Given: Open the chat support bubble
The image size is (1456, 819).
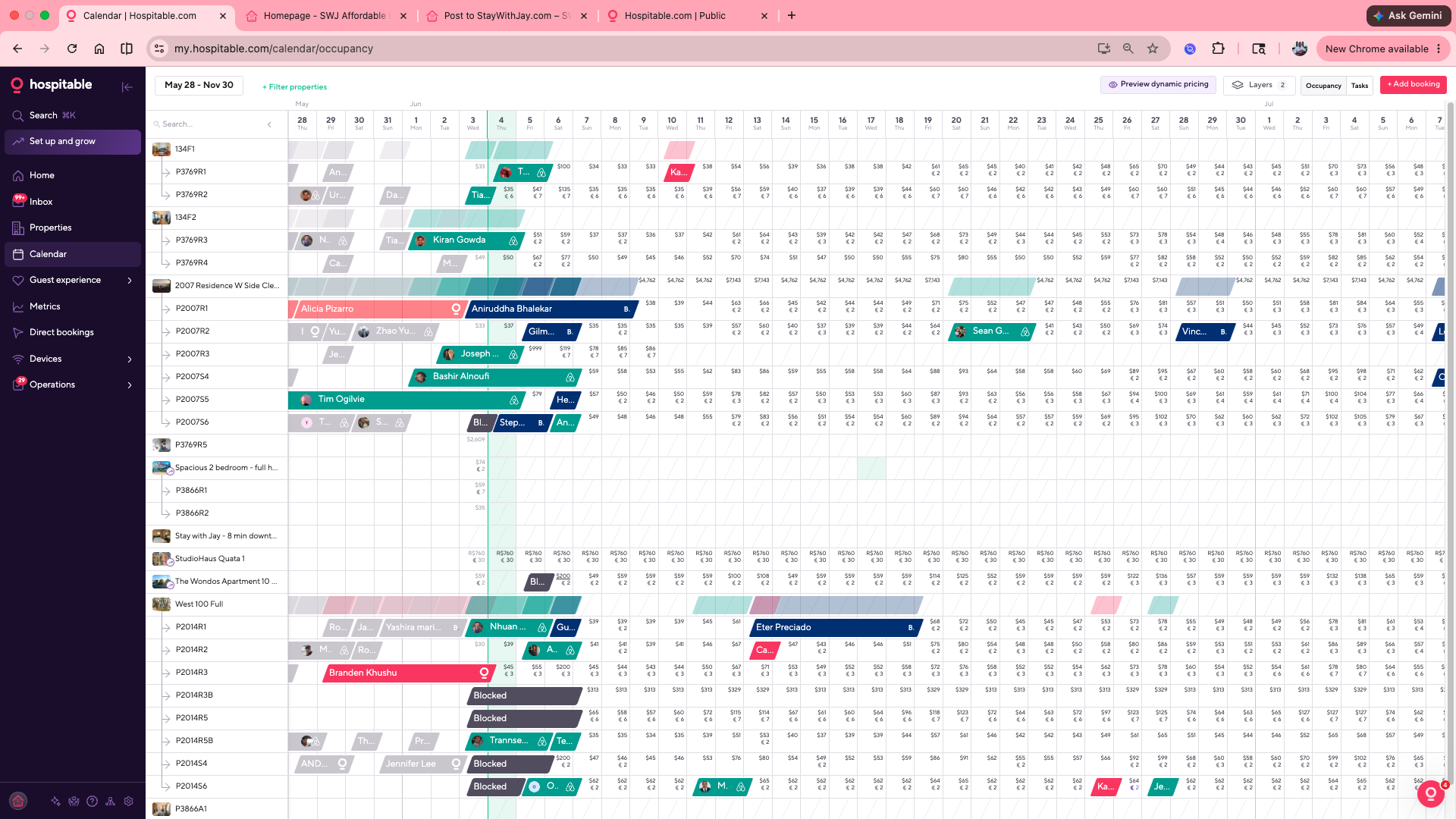Looking at the screenshot, I should pos(1430,793).
